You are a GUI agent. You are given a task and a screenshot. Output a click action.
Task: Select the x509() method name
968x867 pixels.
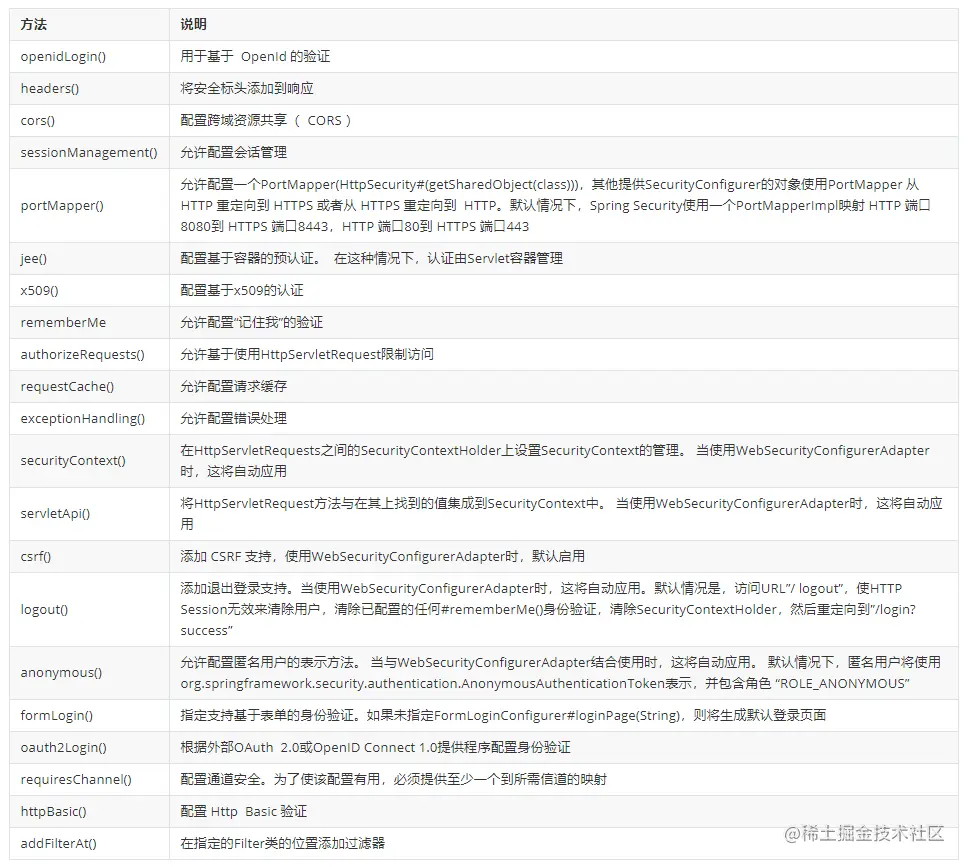click(x=40, y=291)
